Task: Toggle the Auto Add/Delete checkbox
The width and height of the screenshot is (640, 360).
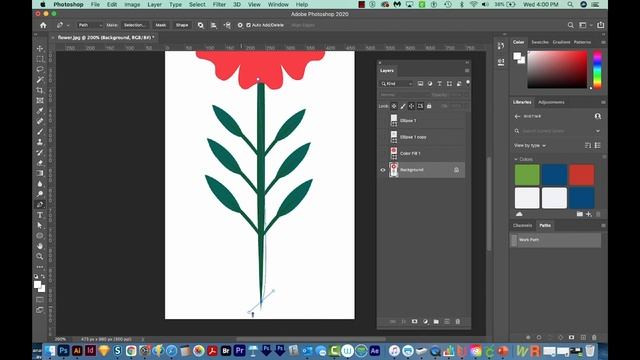Action: coord(249,25)
